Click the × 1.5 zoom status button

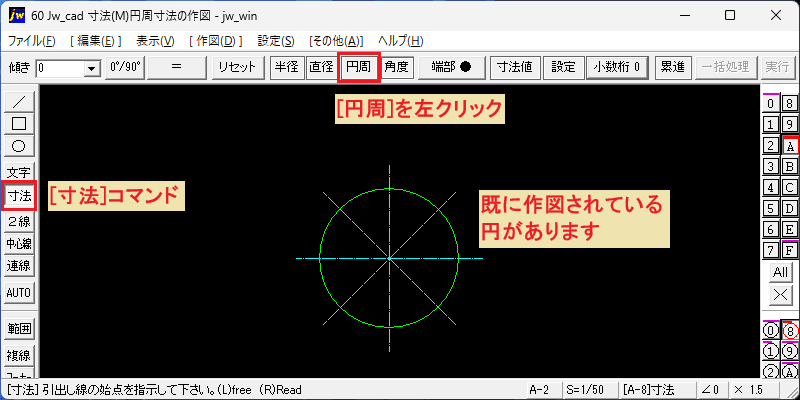754,390
